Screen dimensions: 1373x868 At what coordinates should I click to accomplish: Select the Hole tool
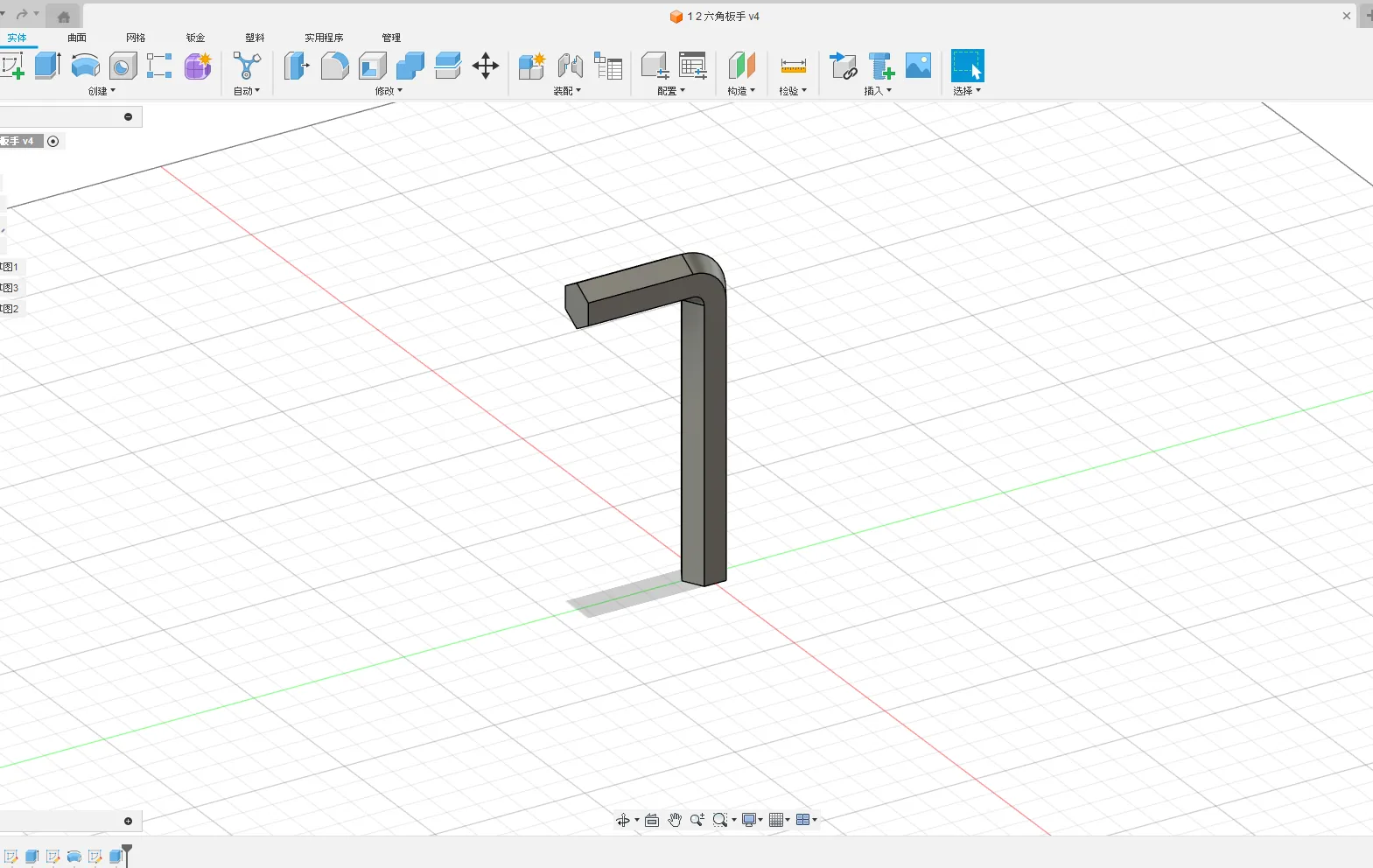(123, 66)
